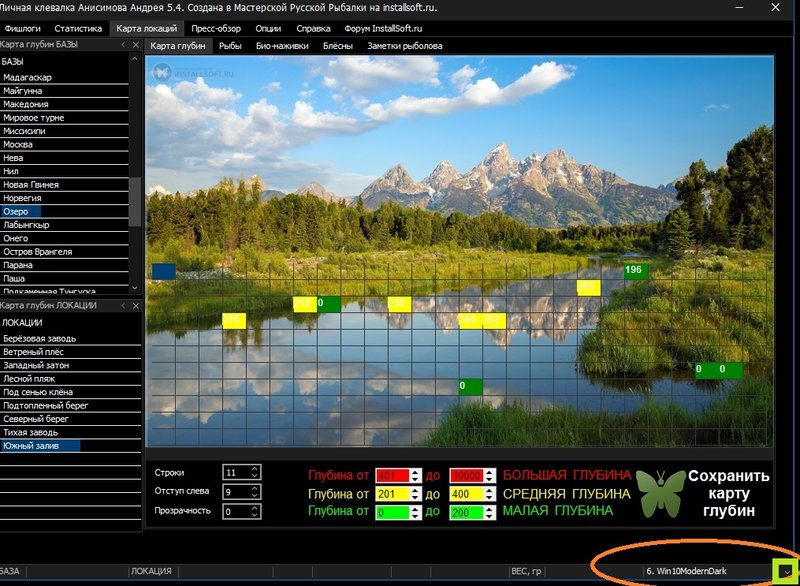800x586 pixels.
Task: Switch to the Блёсны tab
Action: [338, 46]
